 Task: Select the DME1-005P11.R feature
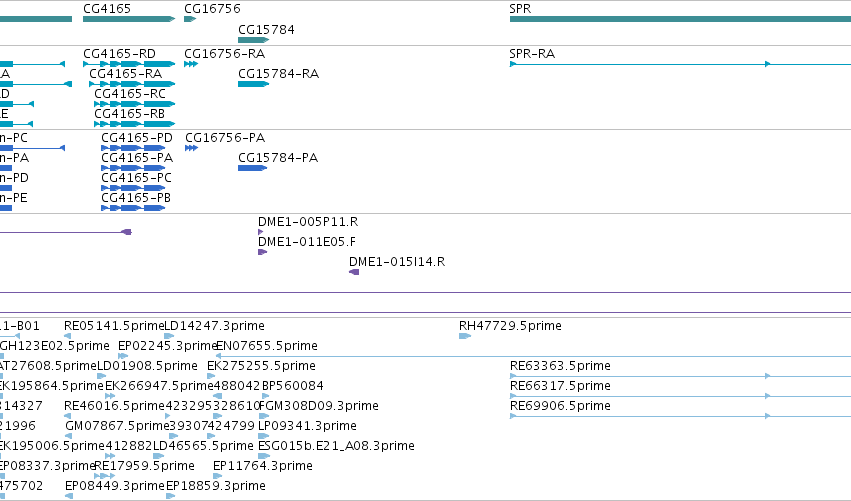point(308,222)
